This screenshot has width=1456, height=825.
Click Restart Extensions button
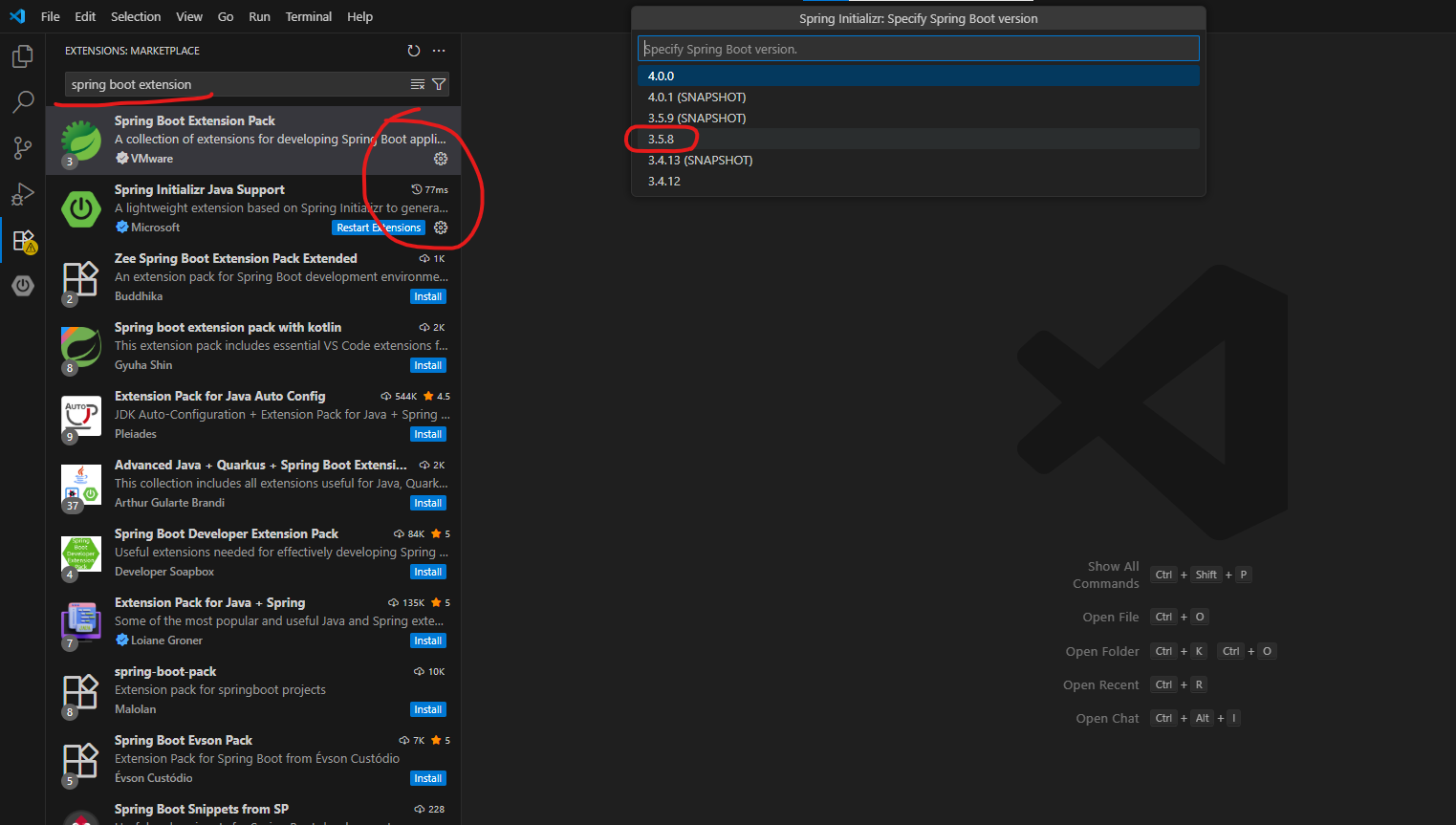(x=379, y=228)
